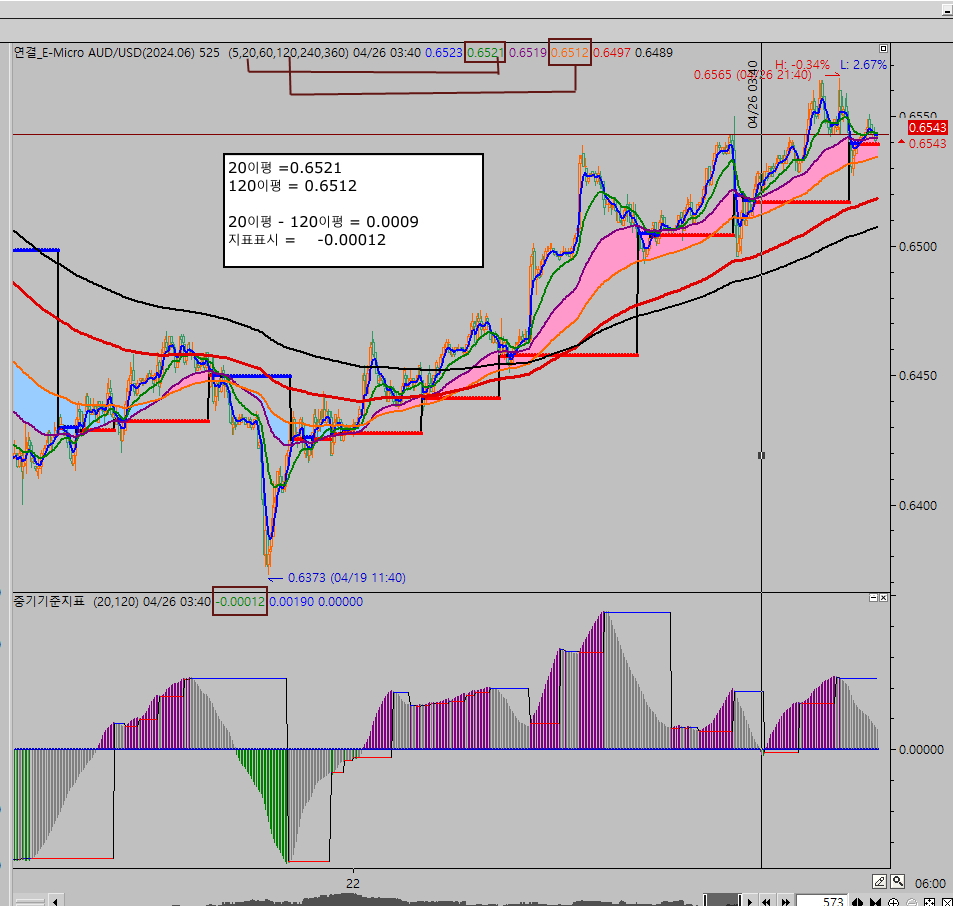953x906 pixels.
Task: Close the 중기기준지표 indicator pane
Action: pyautogui.click(x=883, y=598)
